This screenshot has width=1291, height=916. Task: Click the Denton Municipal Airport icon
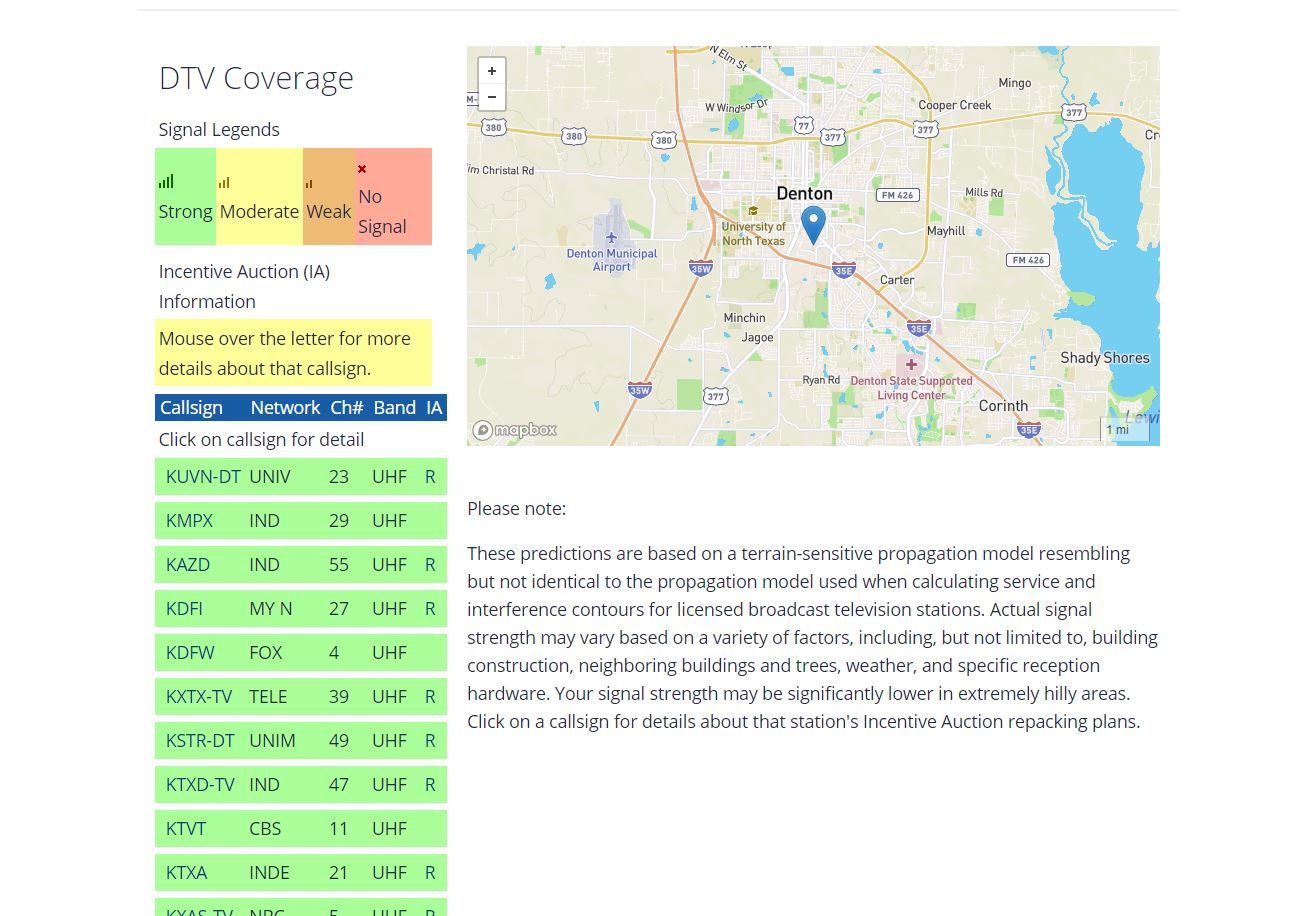coord(611,237)
